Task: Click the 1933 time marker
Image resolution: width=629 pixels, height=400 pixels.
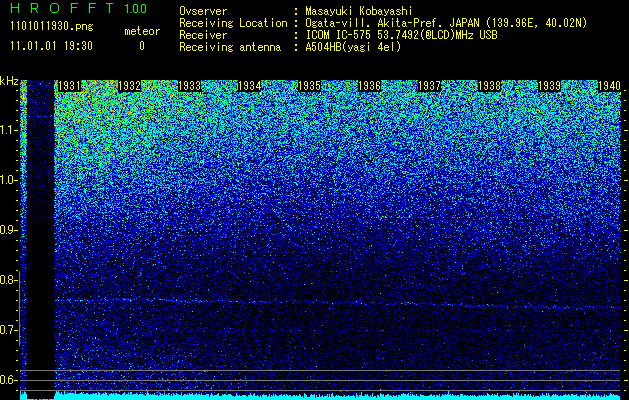Action: point(189,86)
